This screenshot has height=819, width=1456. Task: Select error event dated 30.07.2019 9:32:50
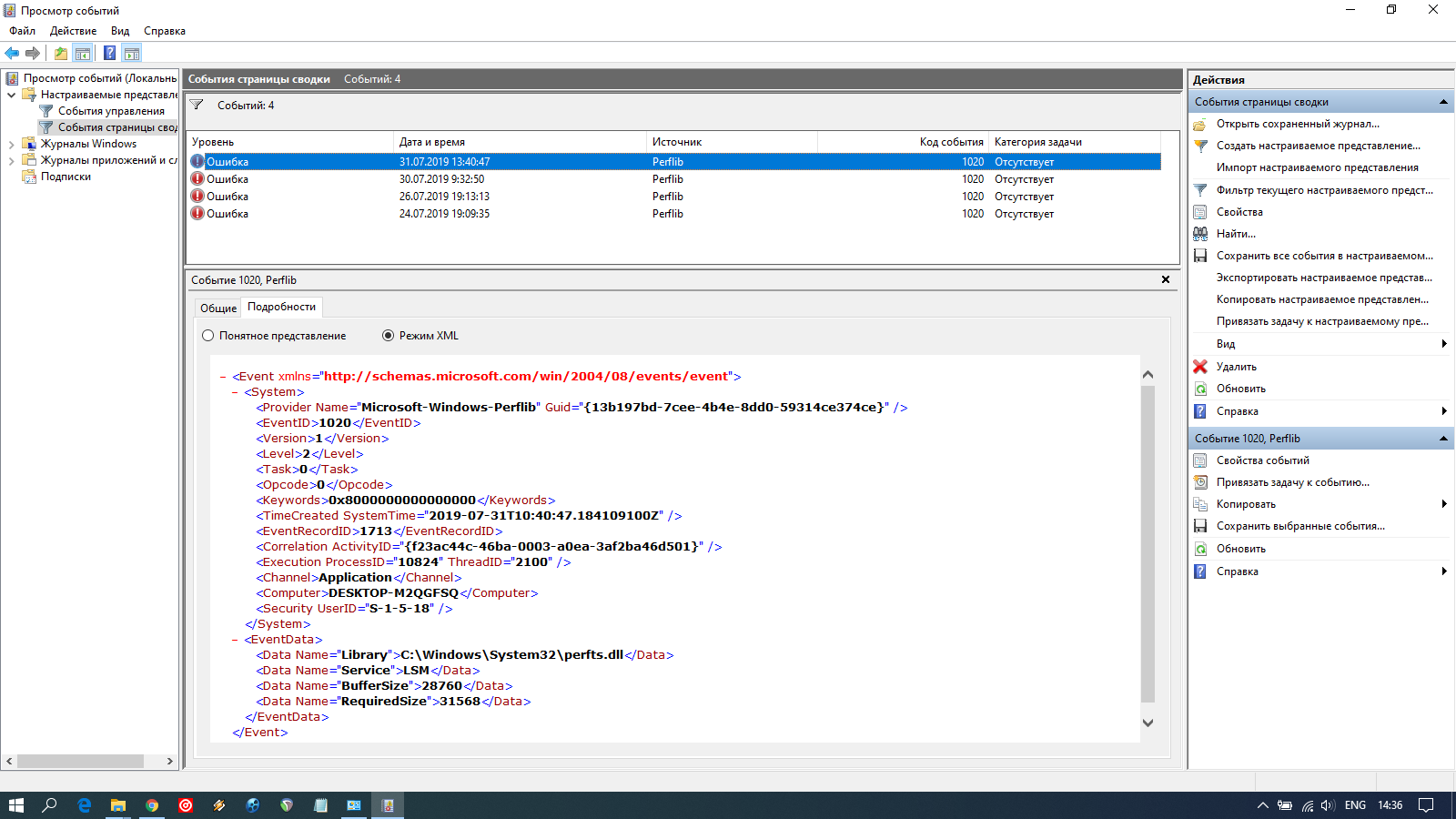tap(673, 179)
